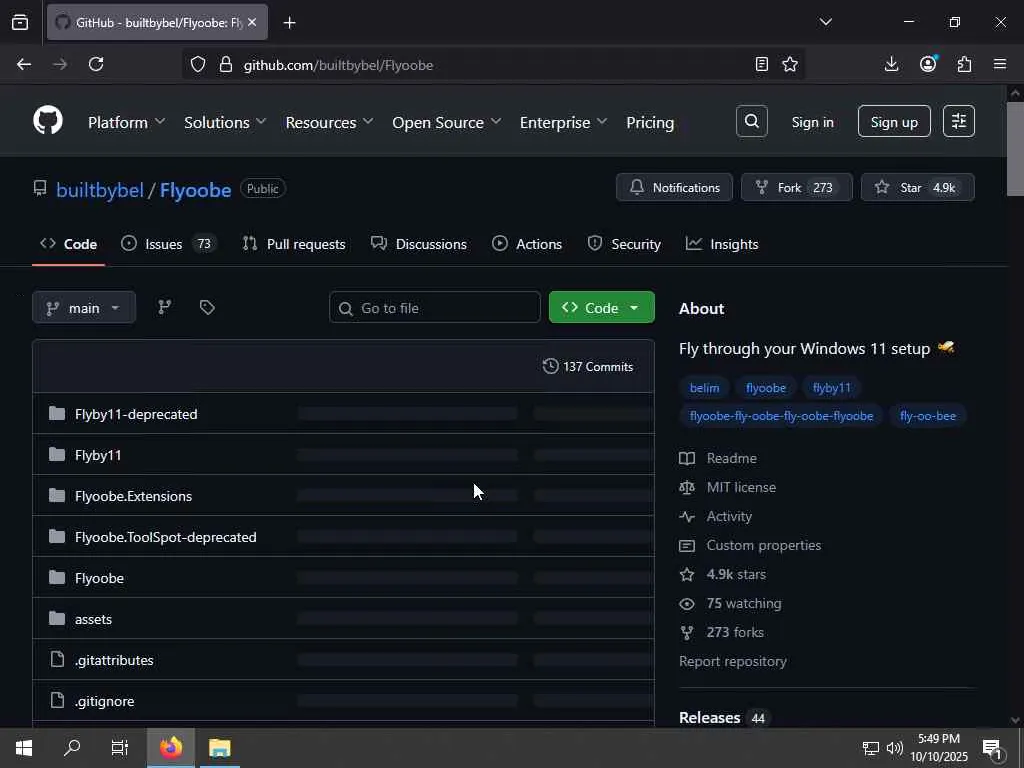Open the Issues tab
The image size is (1024, 768).
tap(168, 244)
